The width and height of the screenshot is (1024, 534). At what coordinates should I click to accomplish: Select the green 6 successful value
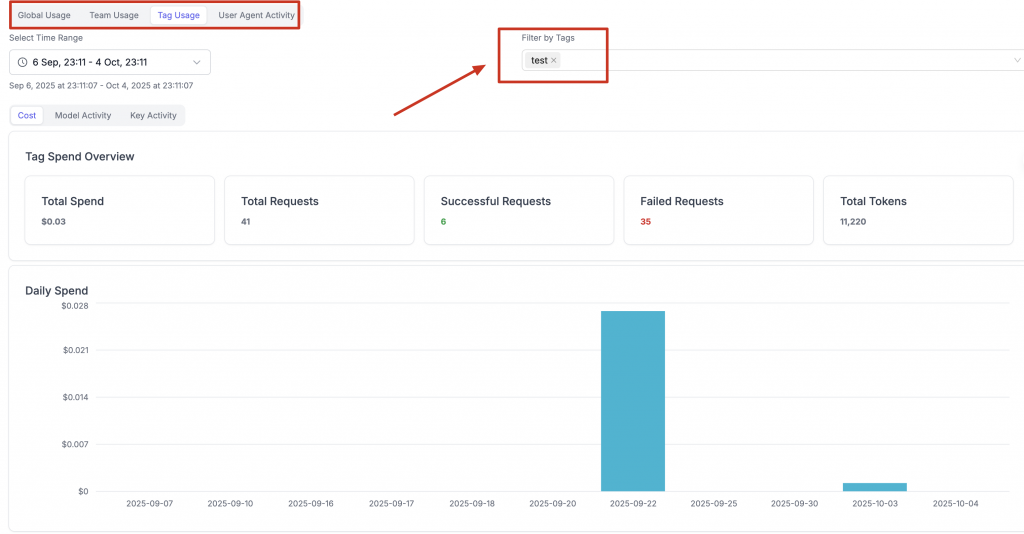click(x=443, y=222)
